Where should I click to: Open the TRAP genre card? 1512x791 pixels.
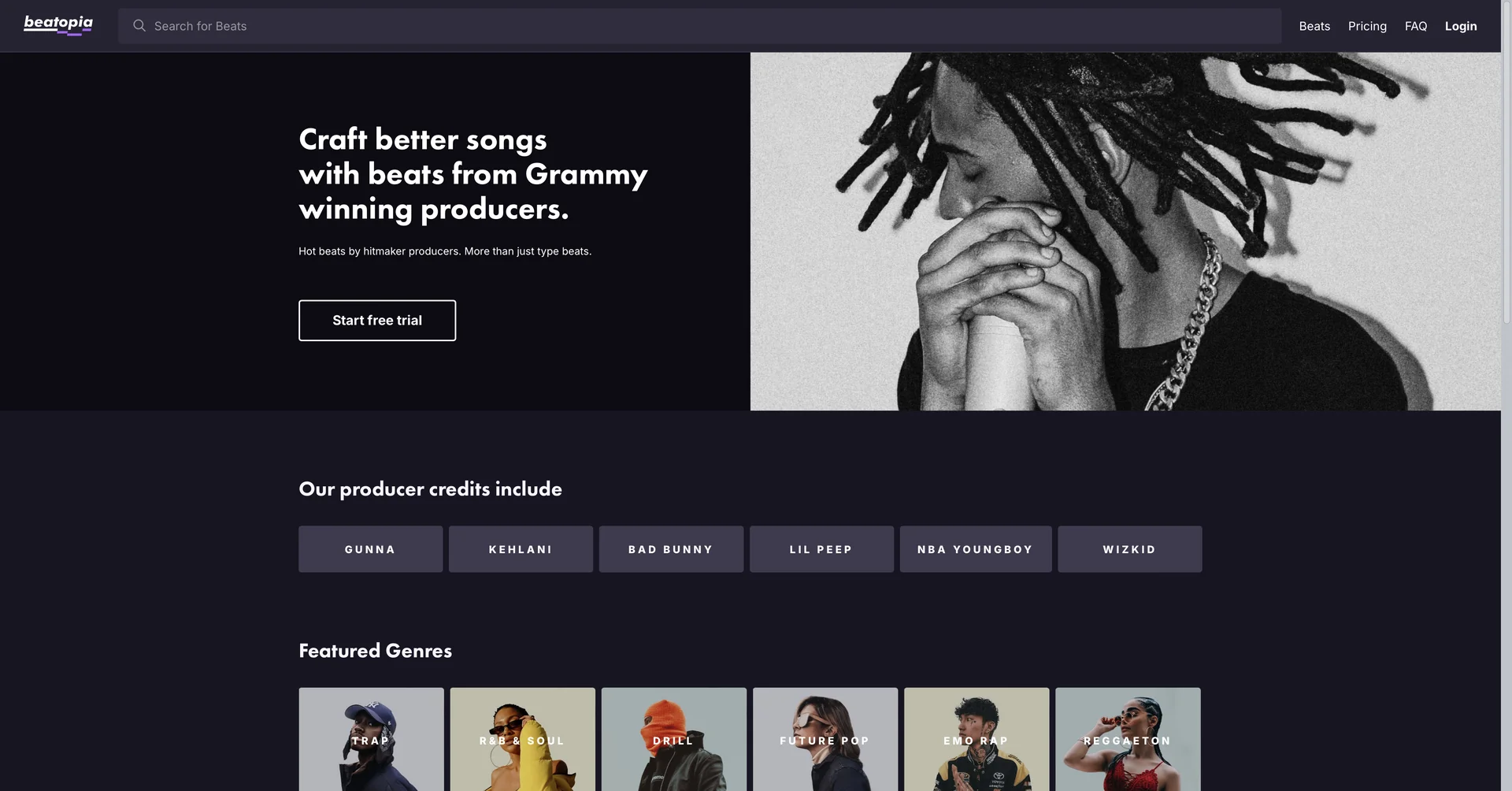tap(371, 740)
